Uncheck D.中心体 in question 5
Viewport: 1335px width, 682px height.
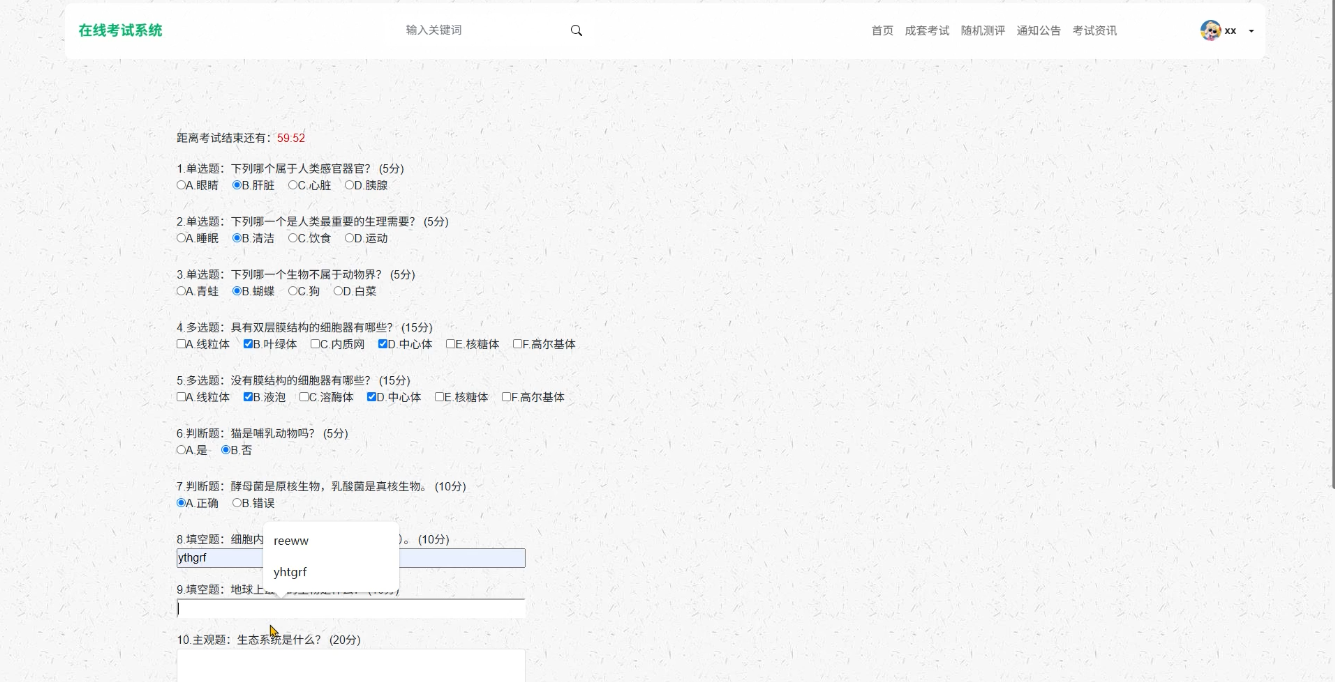pos(372,397)
